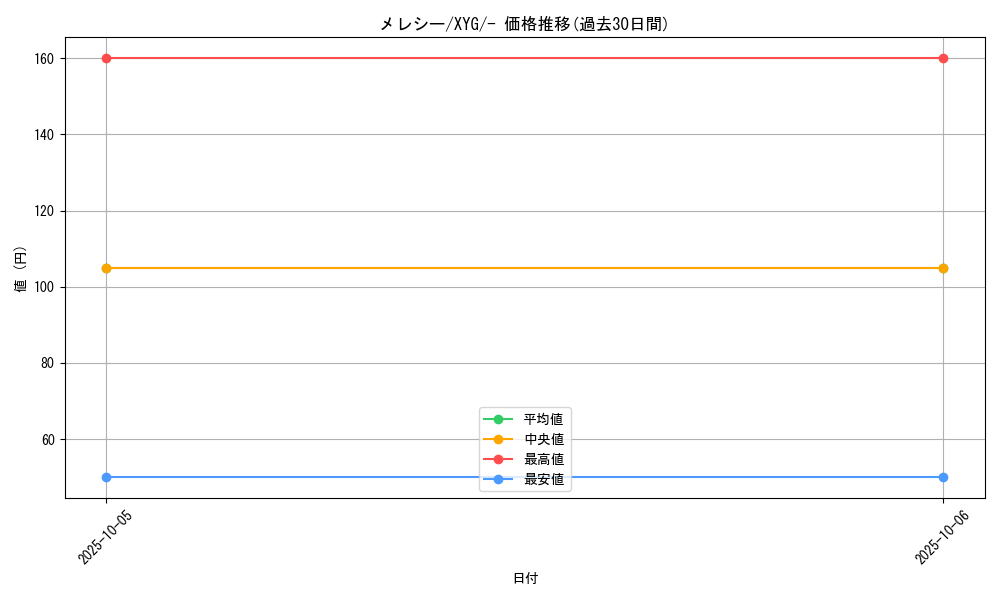Click the blue 最安値 legend marker
Image resolution: width=1000 pixels, height=600 pixels.
pyautogui.click(x=498, y=480)
